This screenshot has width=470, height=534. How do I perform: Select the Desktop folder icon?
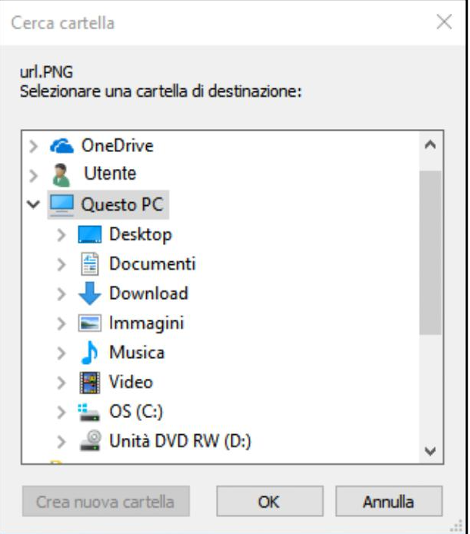90,234
